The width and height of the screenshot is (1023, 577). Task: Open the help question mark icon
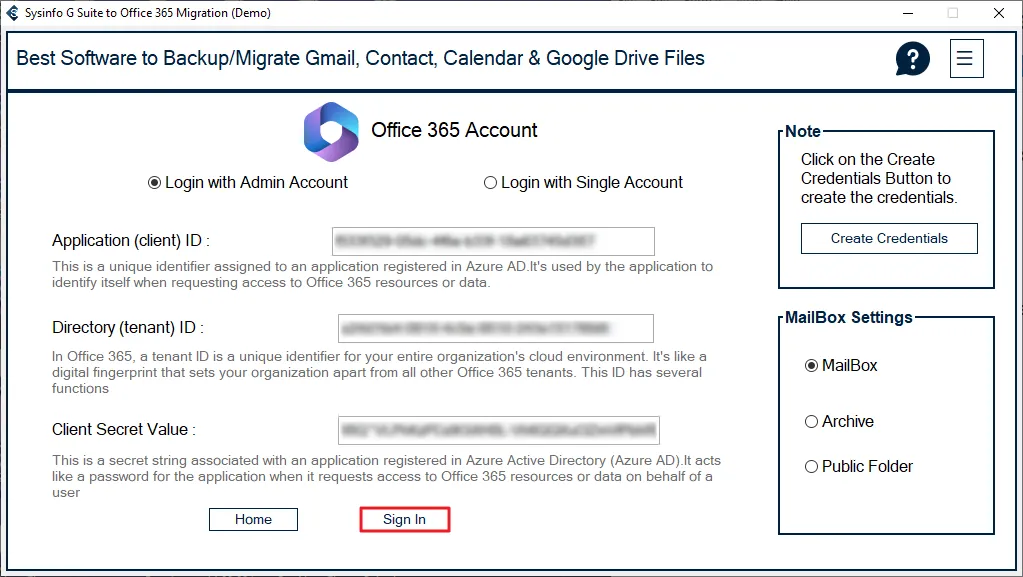point(912,59)
